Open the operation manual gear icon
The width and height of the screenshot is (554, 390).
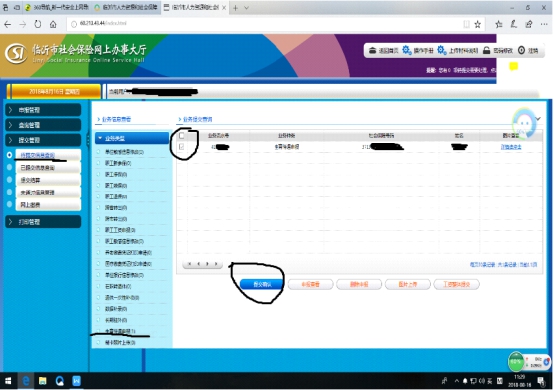407,50
